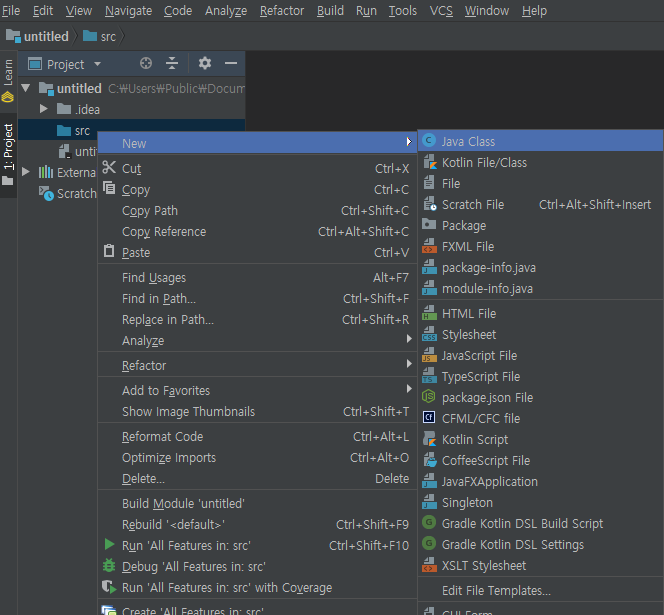Click the package.json Node icon
The image size is (664, 615).
point(429,396)
